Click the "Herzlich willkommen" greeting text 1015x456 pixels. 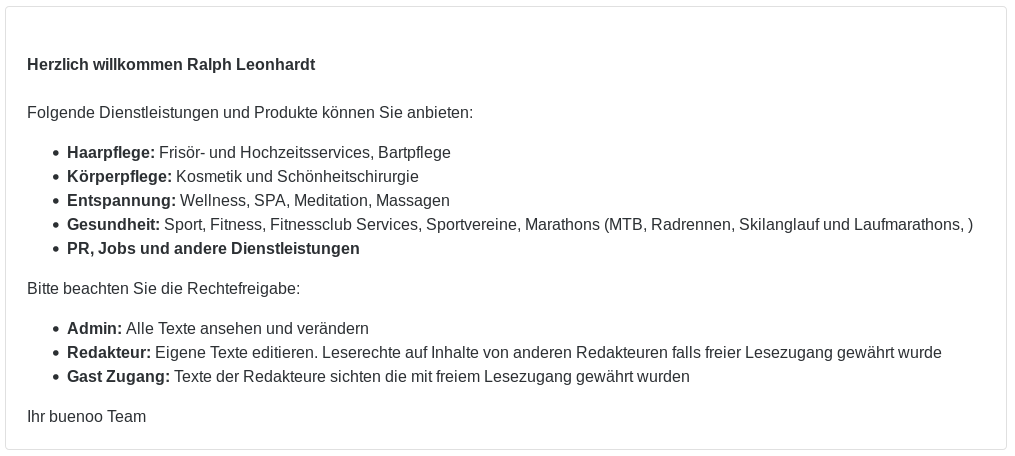(105, 65)
